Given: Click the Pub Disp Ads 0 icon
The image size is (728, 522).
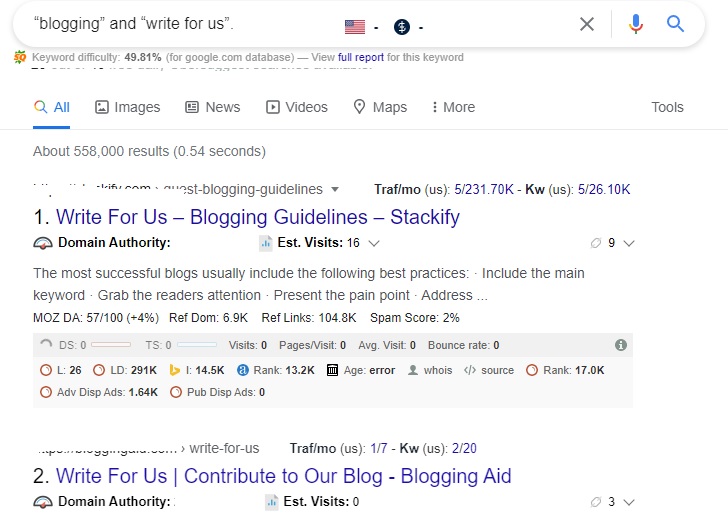Looking at the screenshot, I should (176, 392).
